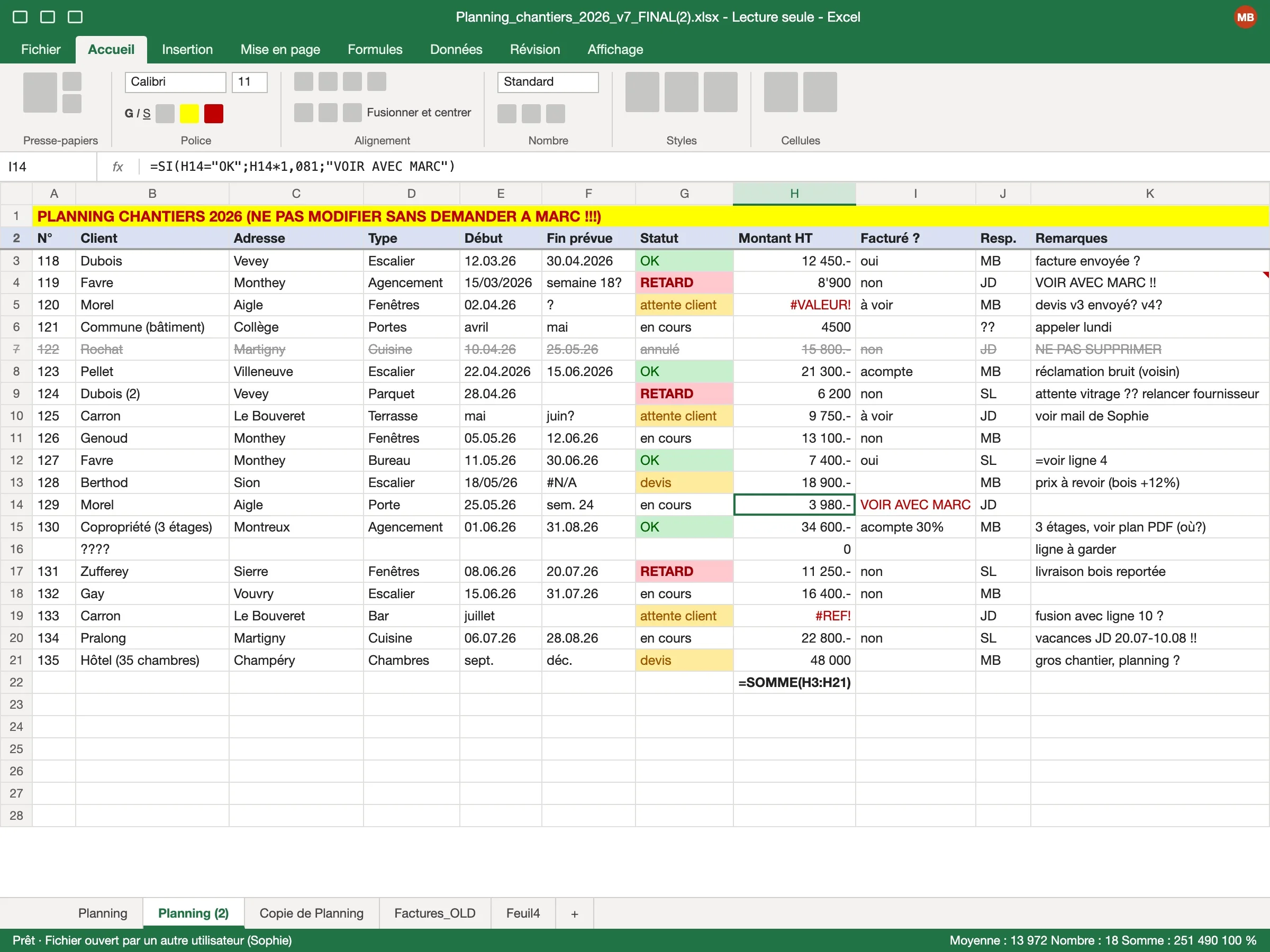Toggle underline with the S button

pos(147,114)
